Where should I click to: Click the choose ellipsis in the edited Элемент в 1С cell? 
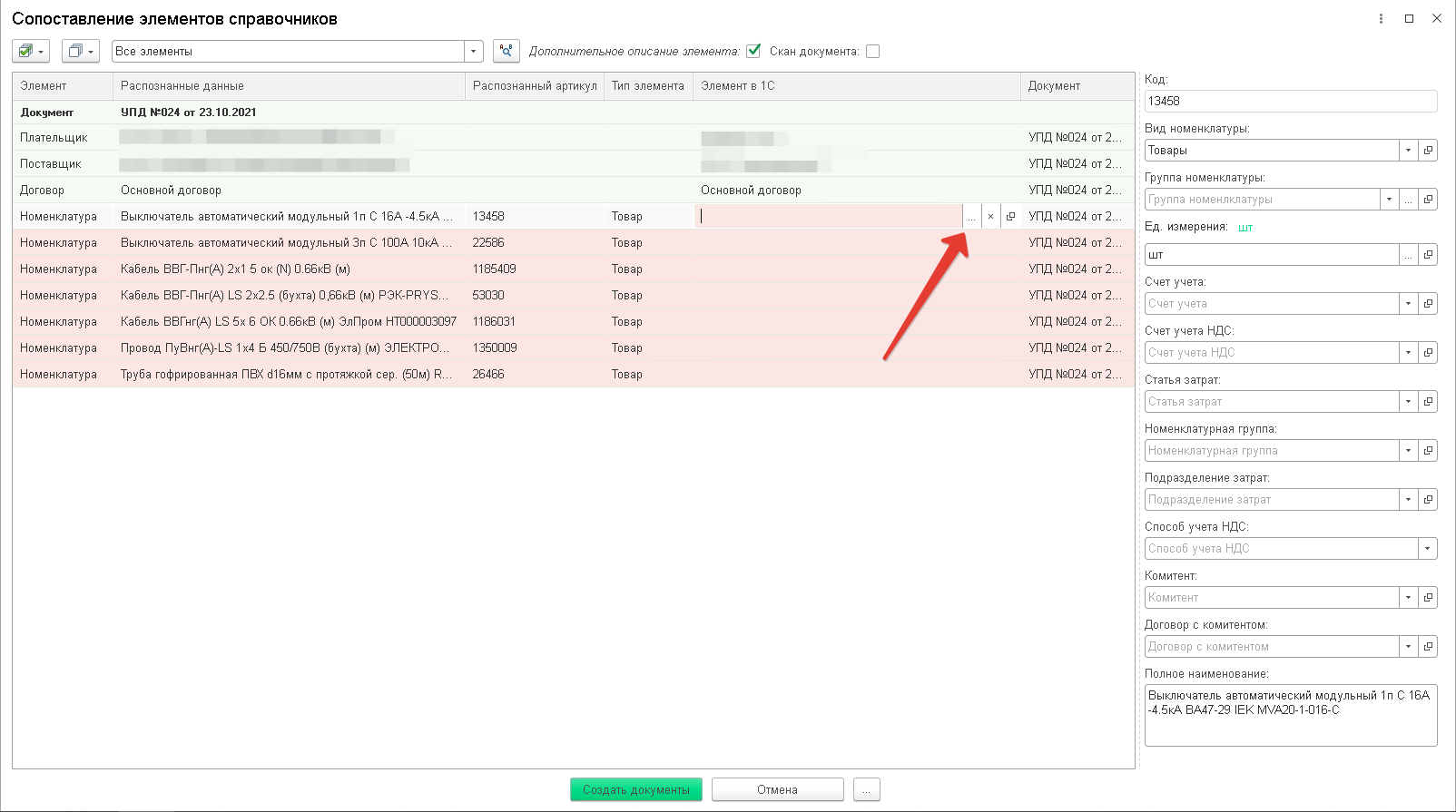point(972,217)
